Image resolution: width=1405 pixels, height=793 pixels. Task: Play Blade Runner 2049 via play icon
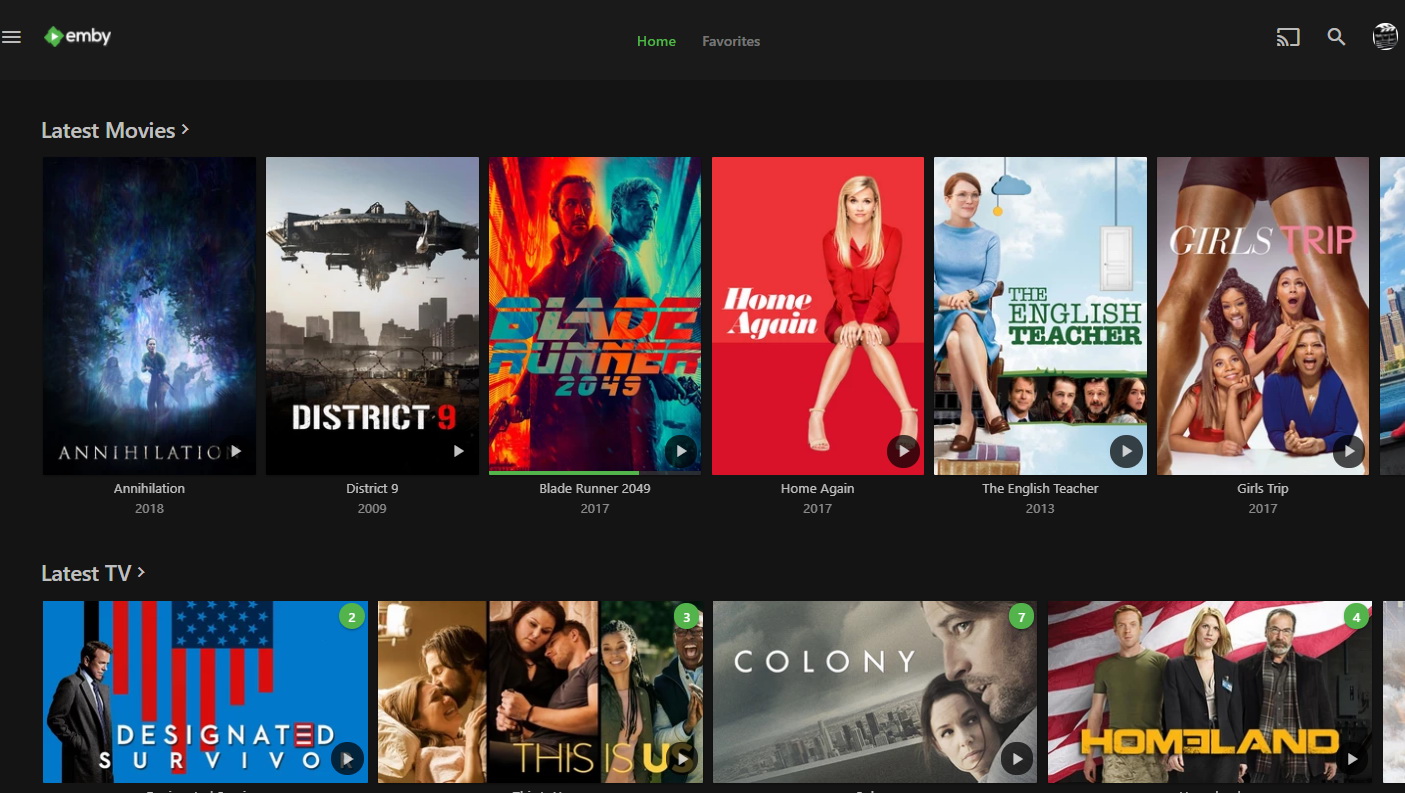(x=681, y=451)
